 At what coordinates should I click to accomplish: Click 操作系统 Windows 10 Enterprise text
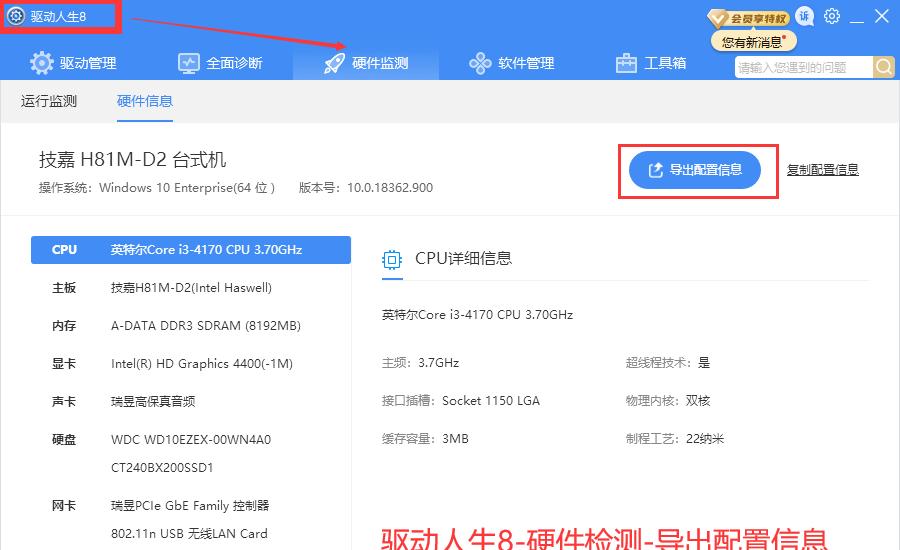tap(157, 188)
